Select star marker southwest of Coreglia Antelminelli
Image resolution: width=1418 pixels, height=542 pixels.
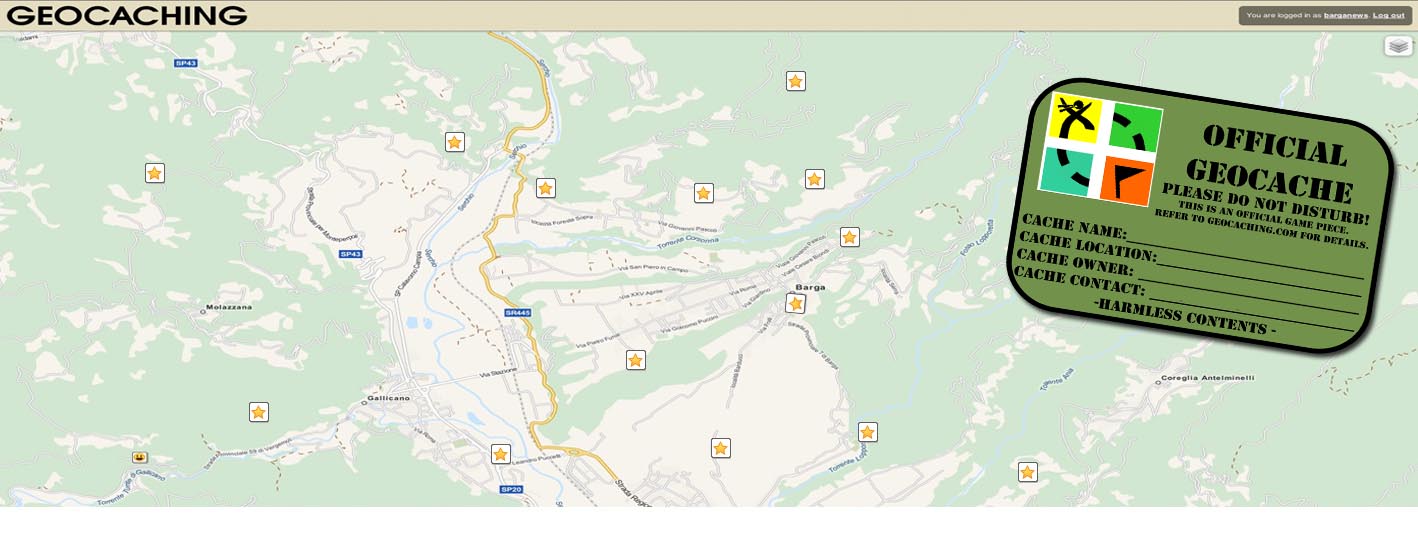(x=1027, y=472)
